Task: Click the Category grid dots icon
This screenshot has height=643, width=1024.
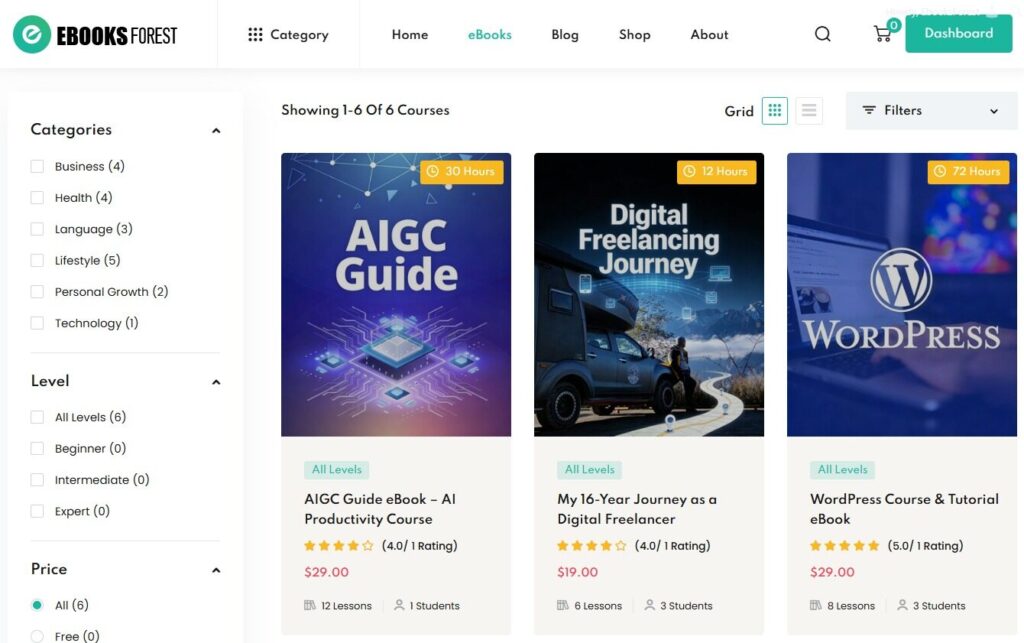Action: (x=255, y=35)
